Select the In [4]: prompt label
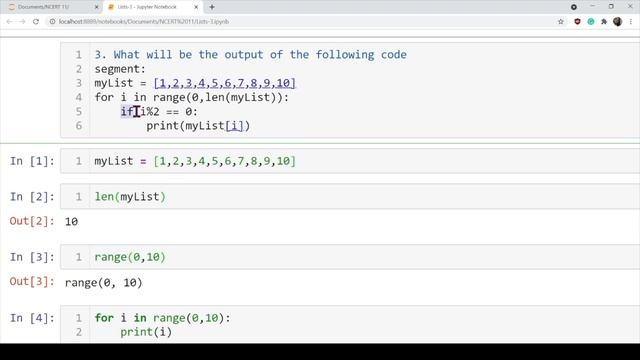Viewport: 640px width, 360px height. [32, 318]
